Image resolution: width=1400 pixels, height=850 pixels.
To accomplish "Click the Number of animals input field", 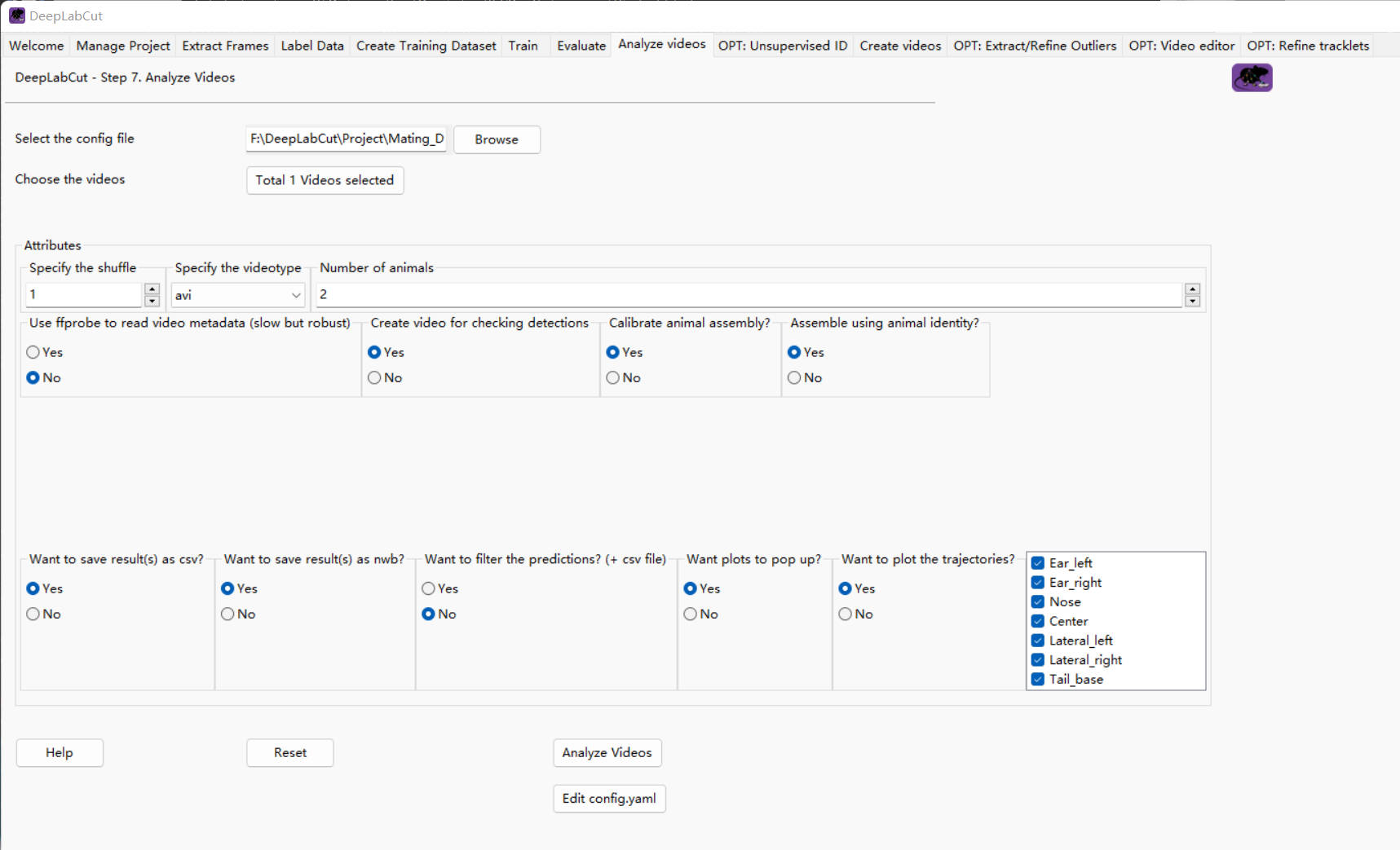I will [749, 295].
